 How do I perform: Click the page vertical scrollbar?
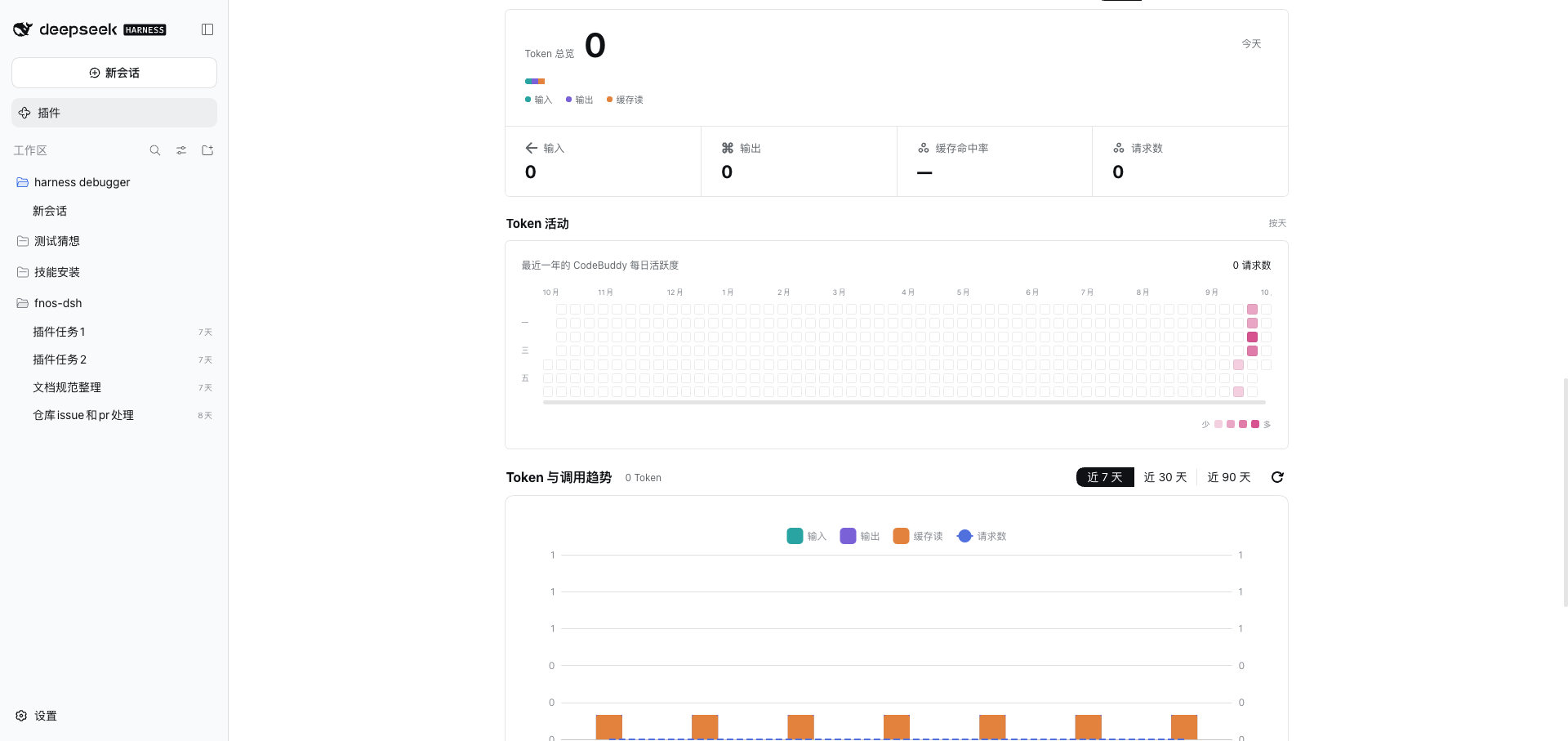click(1565, 492)
